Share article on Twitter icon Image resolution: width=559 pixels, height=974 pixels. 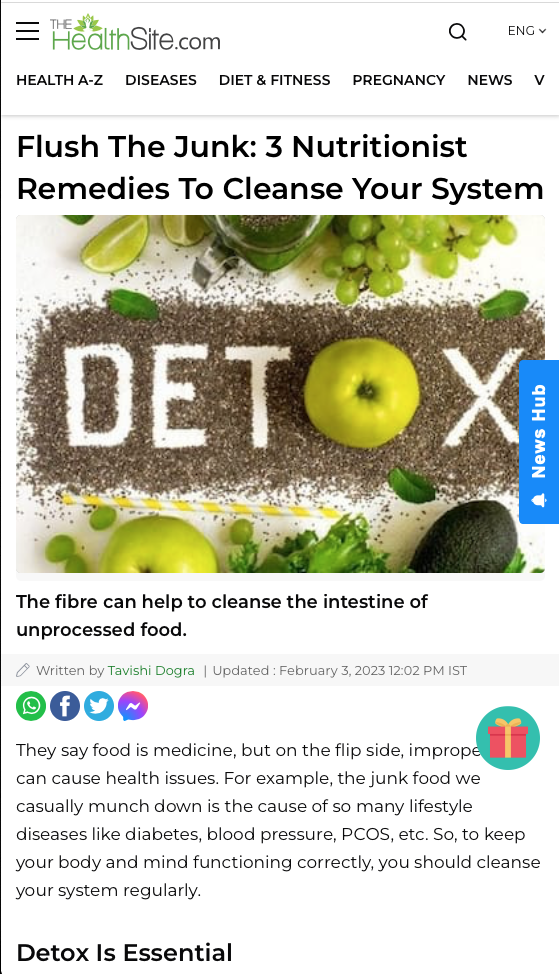[x=99, y=706]
